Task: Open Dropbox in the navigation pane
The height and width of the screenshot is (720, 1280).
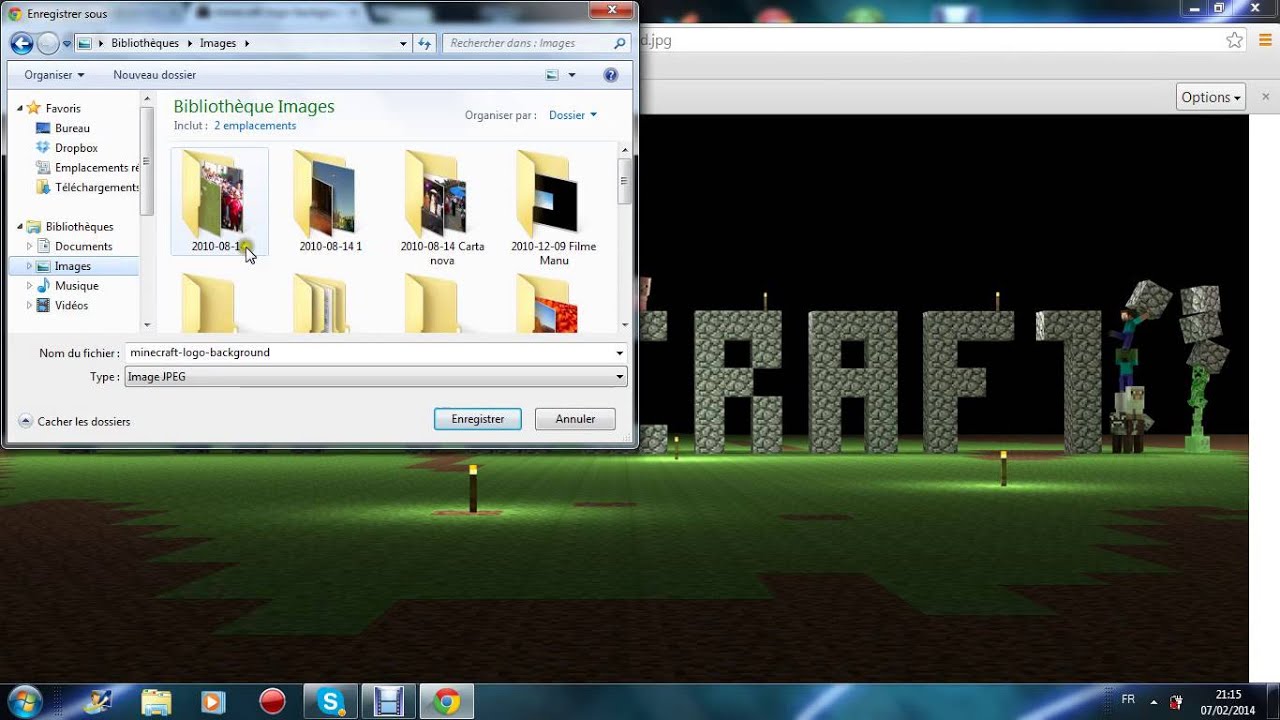Action: coord(76,148)
